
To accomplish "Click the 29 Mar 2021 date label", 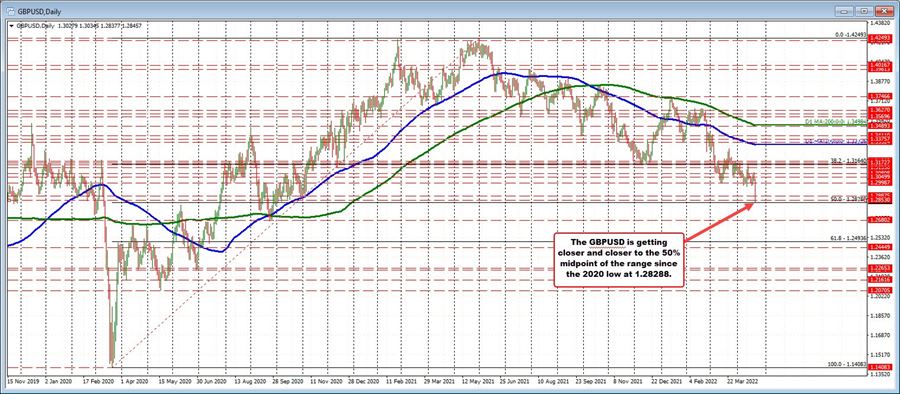I will tap(439, 380).
